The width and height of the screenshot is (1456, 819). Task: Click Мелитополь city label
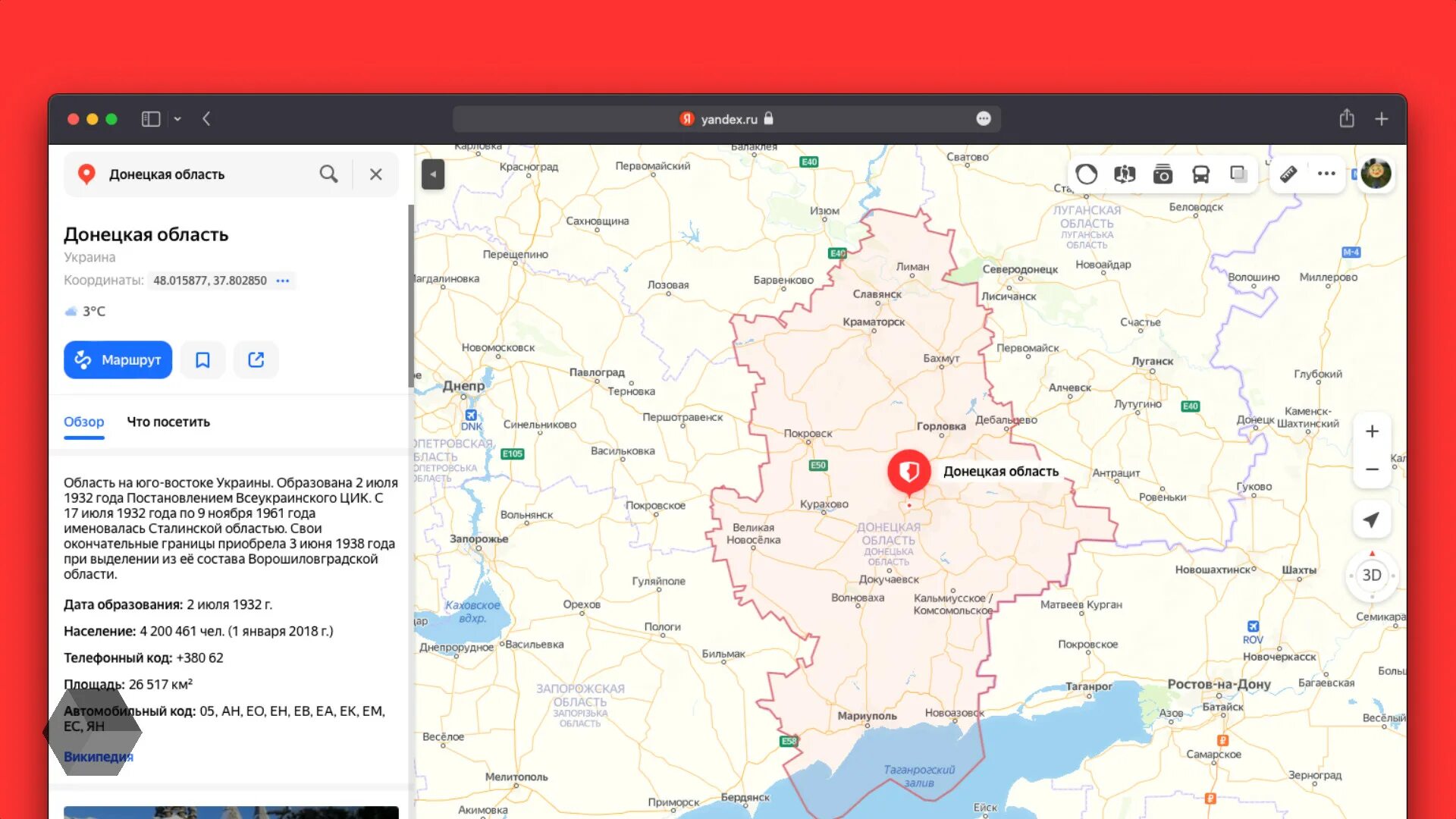(x=516, y=777)
